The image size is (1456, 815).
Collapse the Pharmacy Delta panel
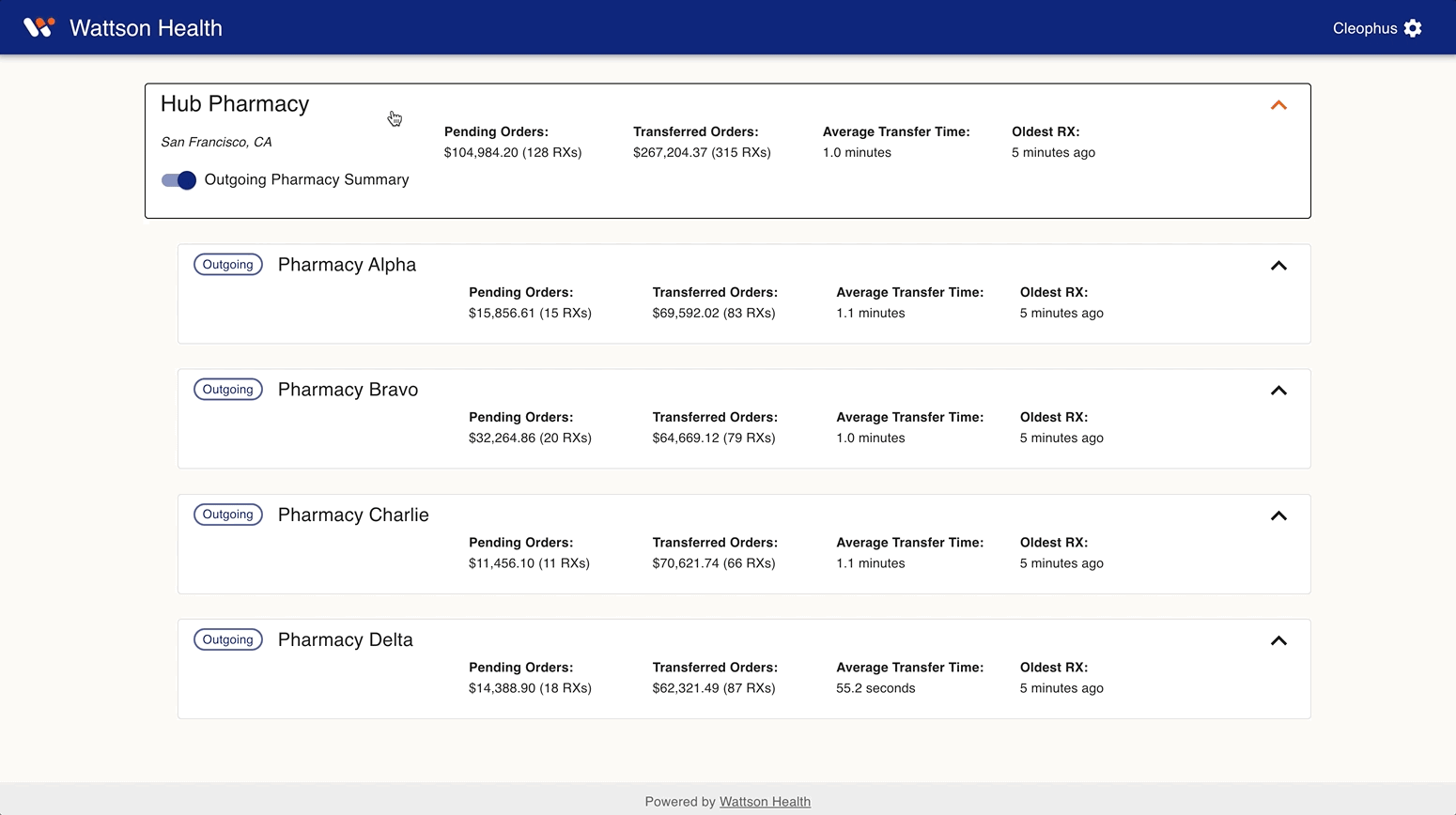[1278, 640]
